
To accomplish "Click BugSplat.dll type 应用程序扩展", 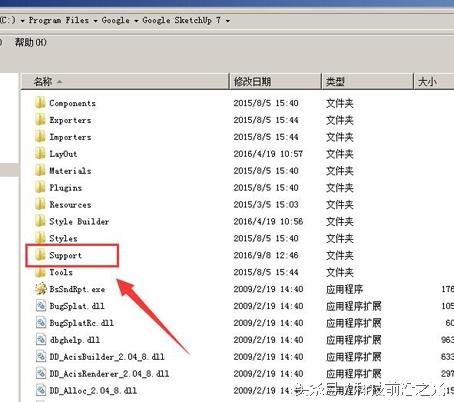I will point(353,306).
